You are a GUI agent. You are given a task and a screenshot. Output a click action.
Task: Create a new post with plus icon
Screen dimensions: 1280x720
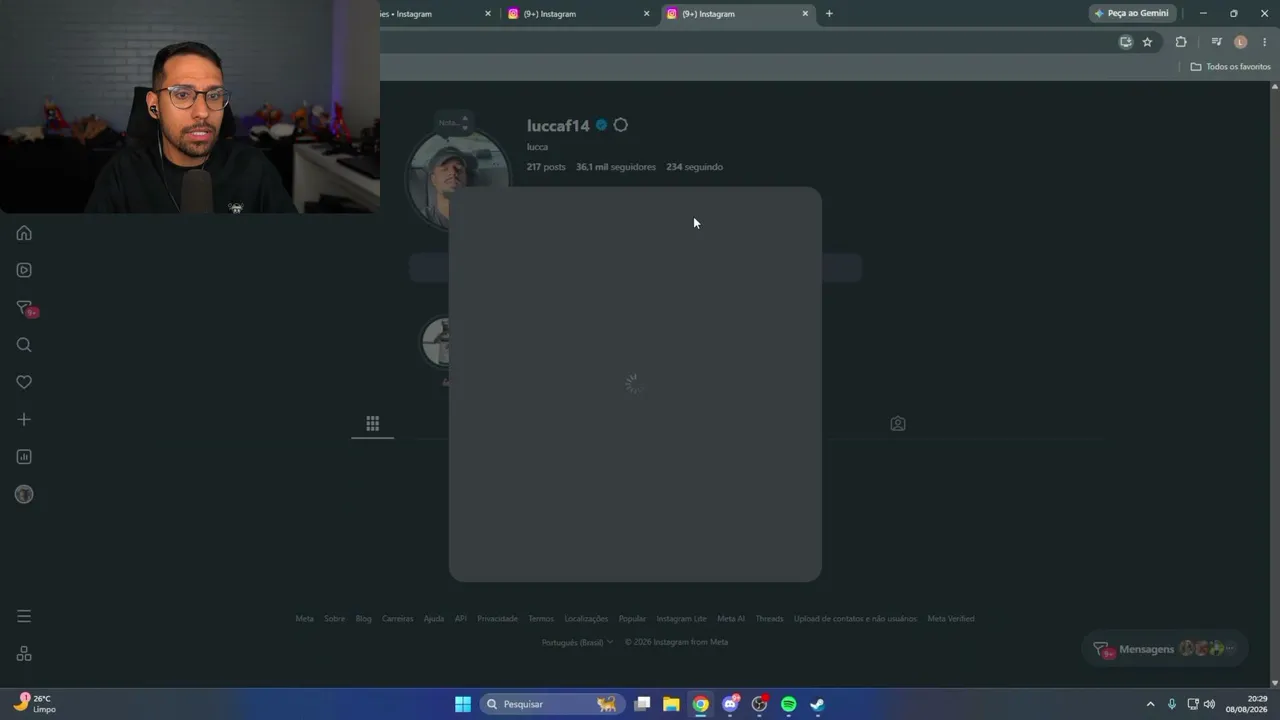pyautogui.click(x=24, y=420)
